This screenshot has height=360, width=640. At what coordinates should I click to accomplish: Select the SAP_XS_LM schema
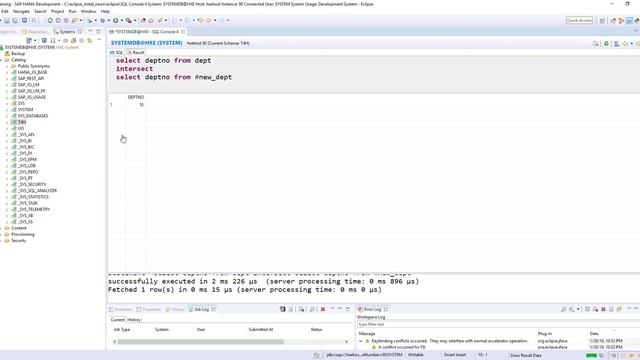(29, 85)
